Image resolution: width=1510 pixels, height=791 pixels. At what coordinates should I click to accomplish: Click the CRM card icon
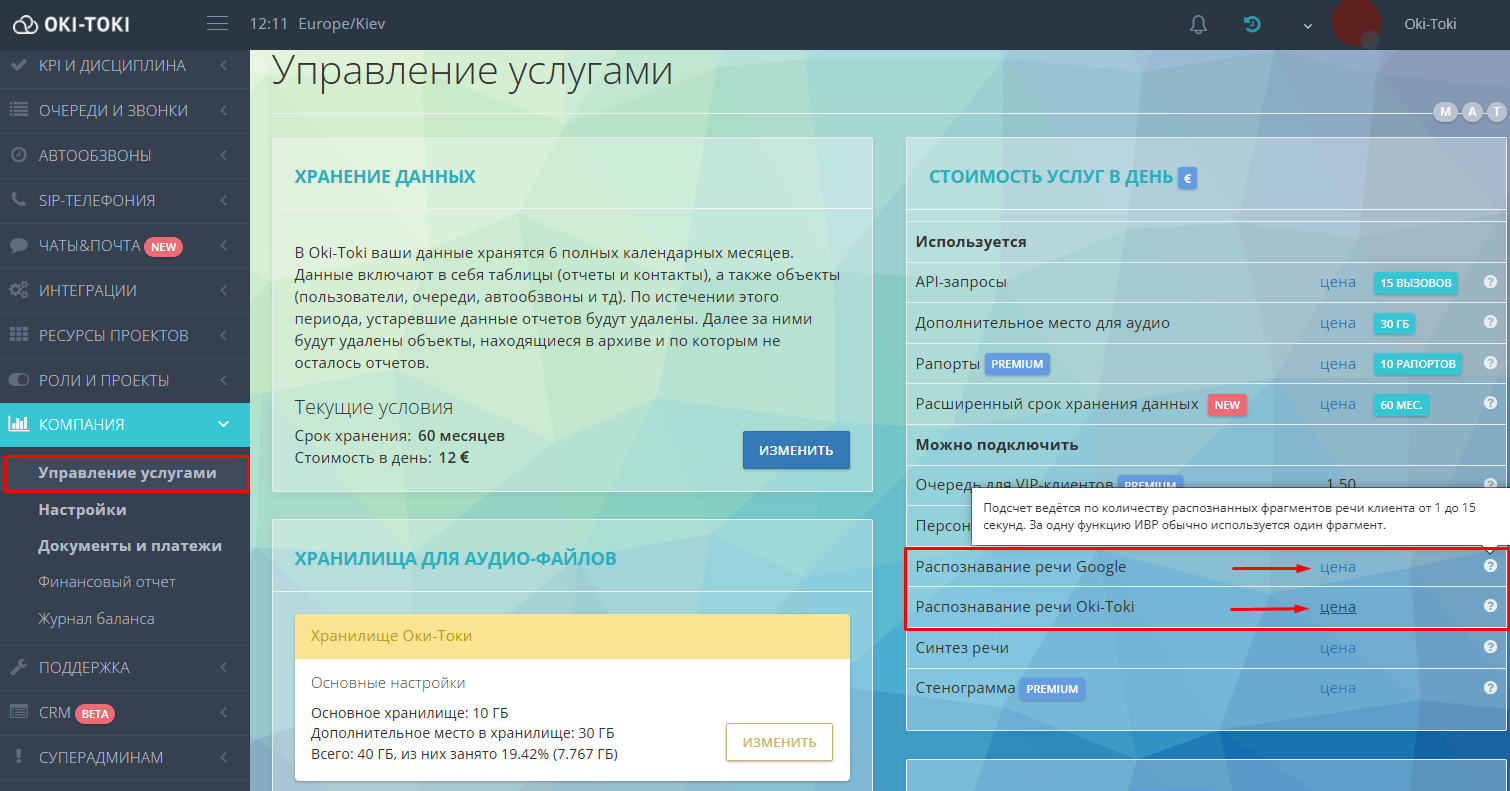pyautogui.click(x=18, y=712)
